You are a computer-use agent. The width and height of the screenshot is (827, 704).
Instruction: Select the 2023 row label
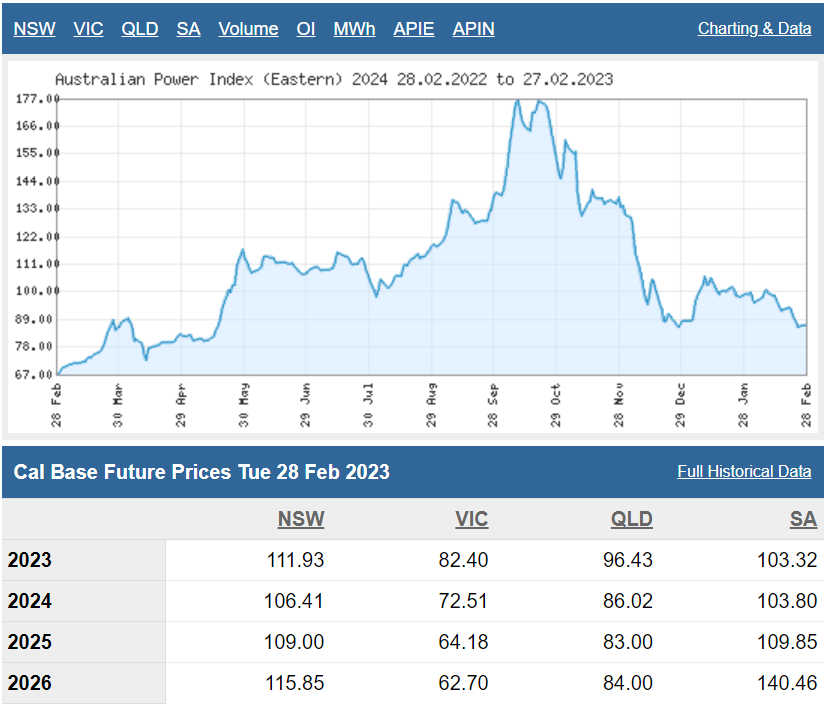pyautogui.click(x=30, y=560)
